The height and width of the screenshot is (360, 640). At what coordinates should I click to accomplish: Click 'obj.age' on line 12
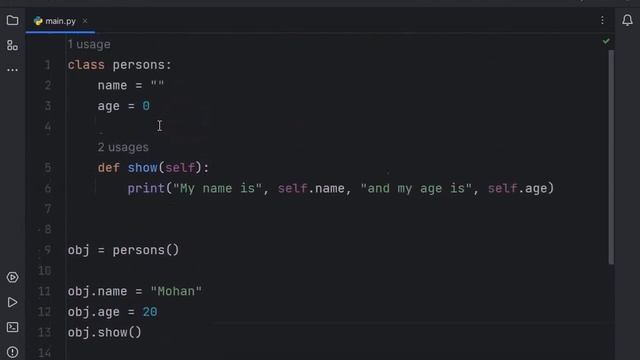coord(94,312)
